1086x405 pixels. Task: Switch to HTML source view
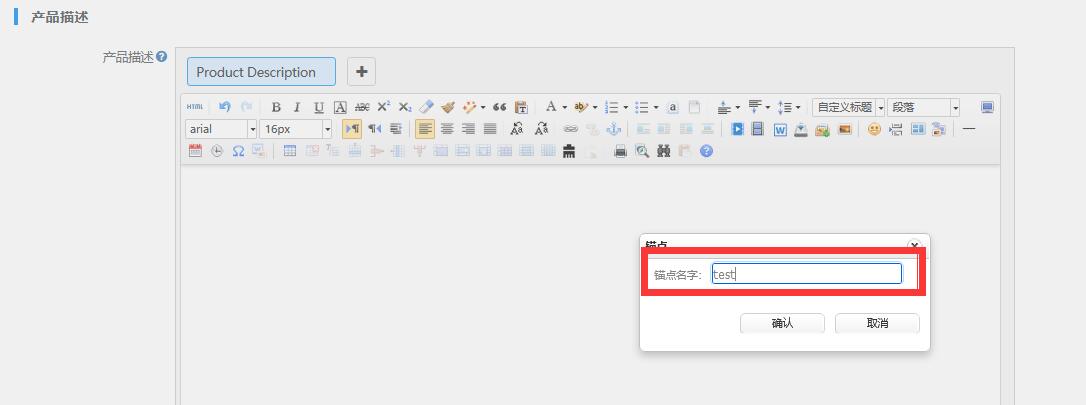pos(195,107)
